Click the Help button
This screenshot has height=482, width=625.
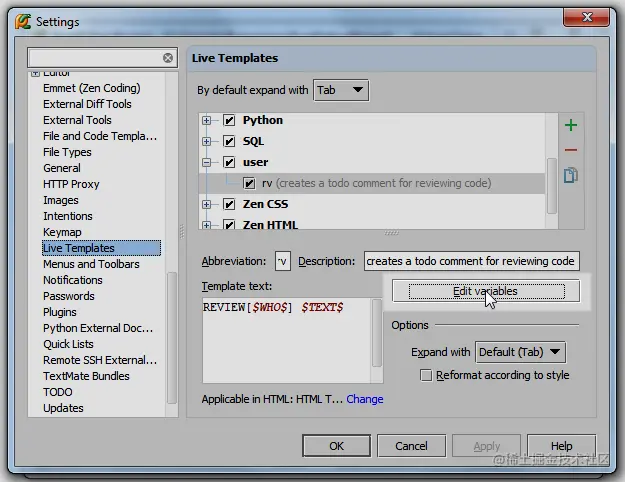pos(561,446)
